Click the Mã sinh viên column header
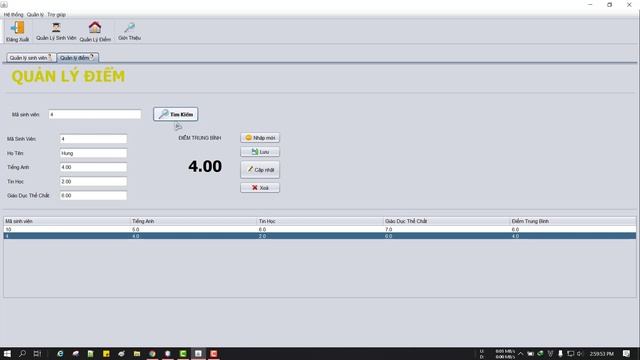Screen dimensions: 640x360 point(67,221)
